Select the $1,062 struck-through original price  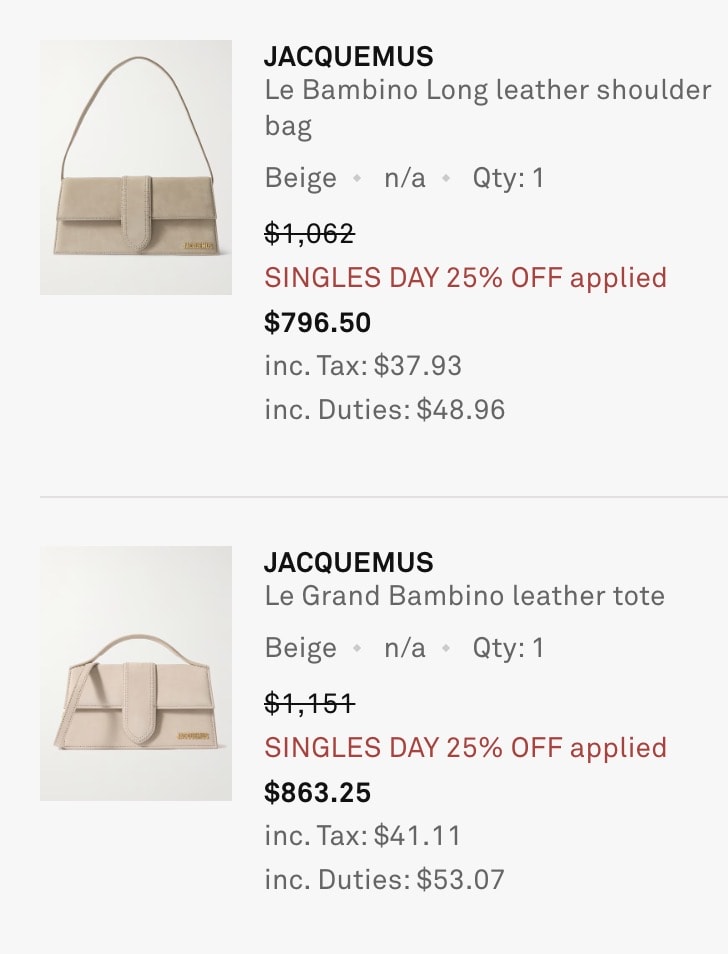coord(309,233)
